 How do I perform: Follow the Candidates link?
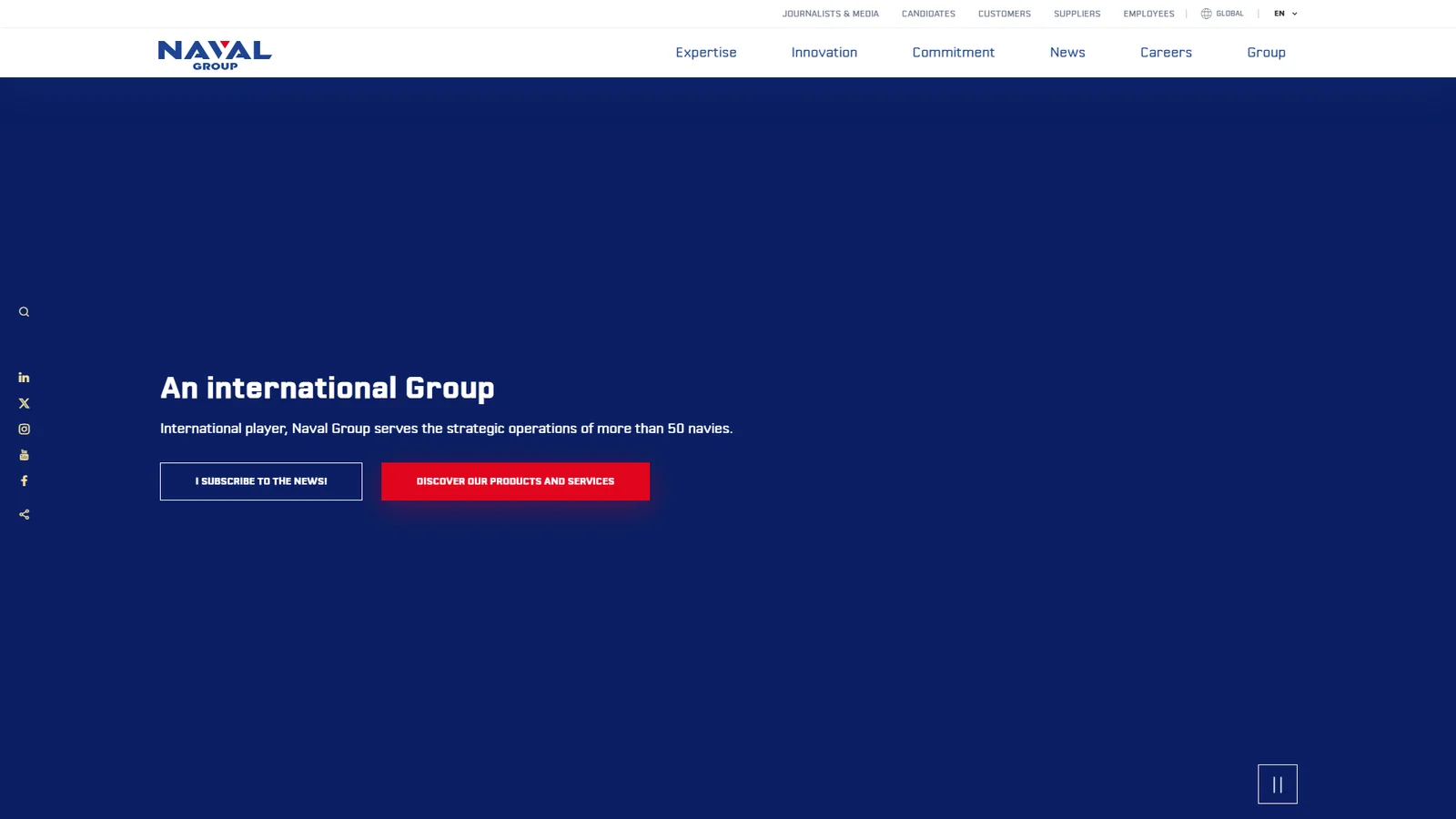[928, 14]
